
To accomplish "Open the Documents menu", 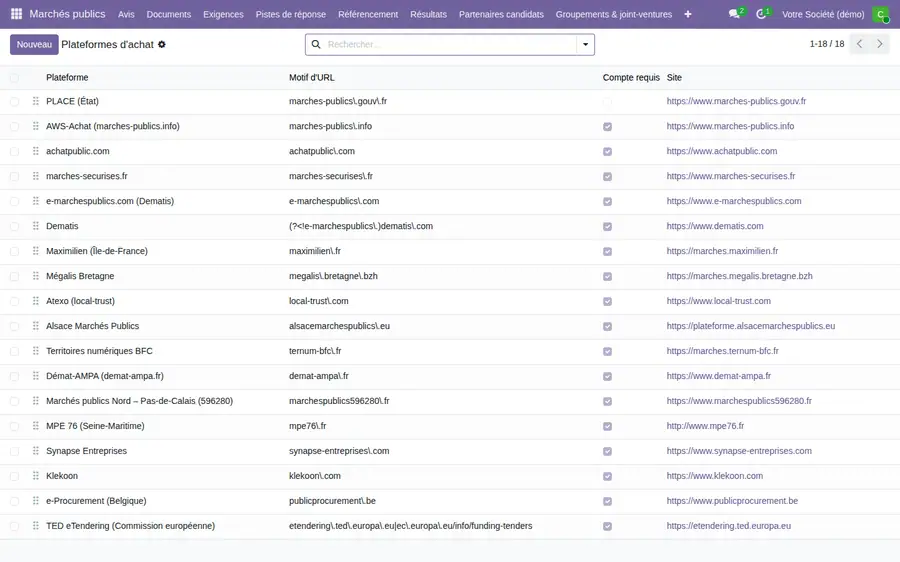I will pyautogui.click(x=169, y=14).
